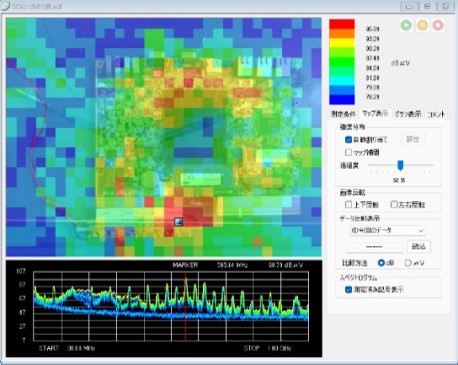Click the yellow pause measurement button
This screenshot has width=458, height=365.
click(422, 25)
